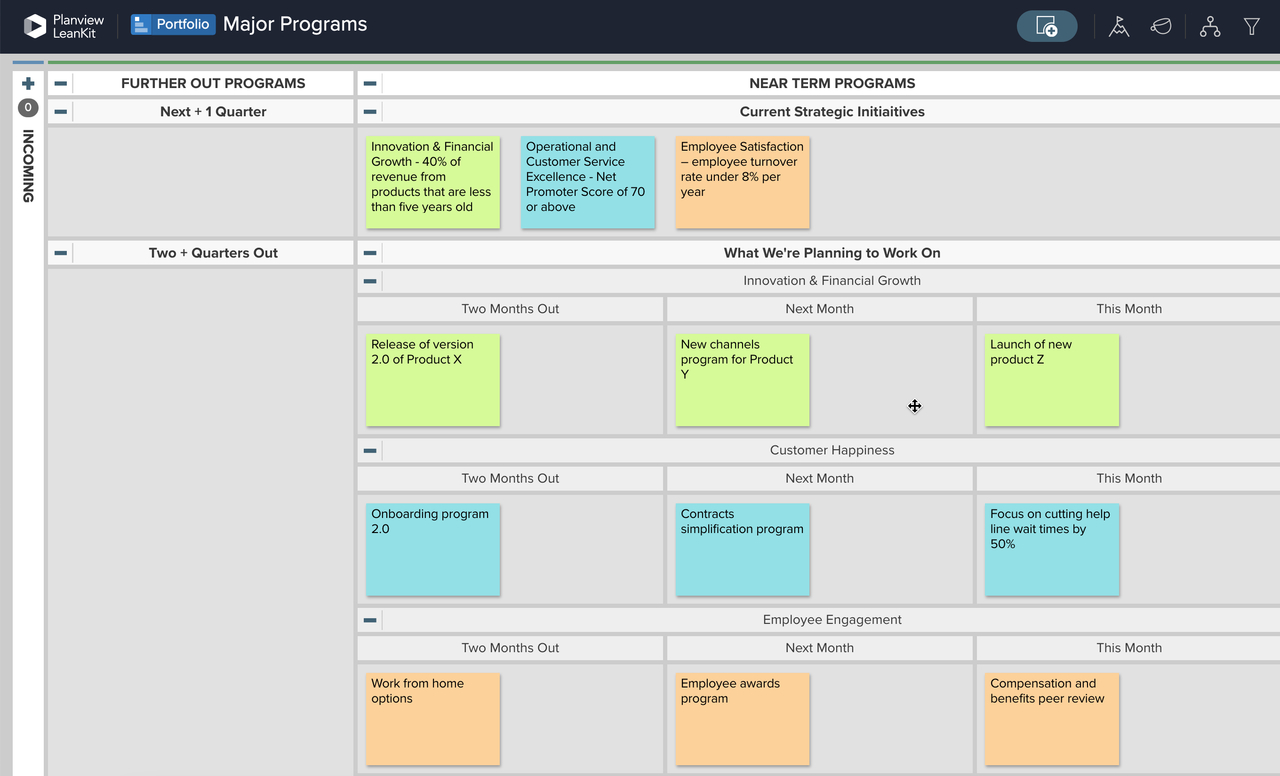
Task: Click the Near Term Programs lane header
Action: click(833, 83)
